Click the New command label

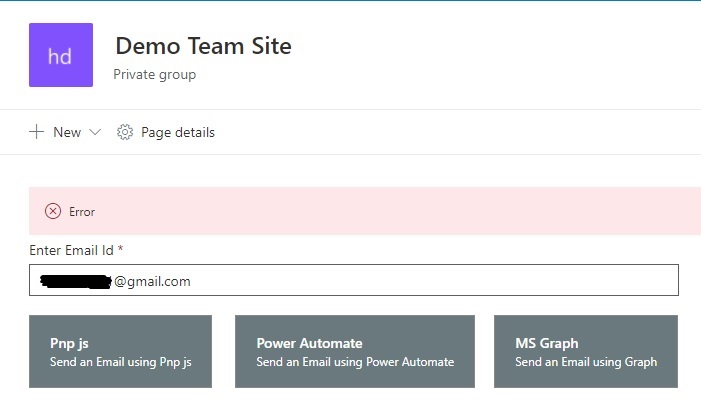tap(67, 132)
